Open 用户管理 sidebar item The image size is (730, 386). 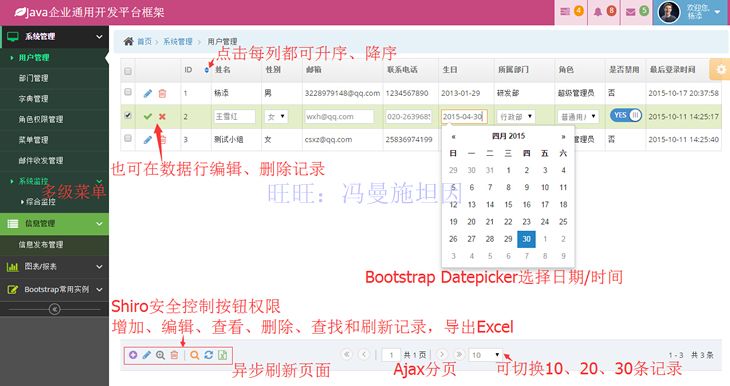54,58
